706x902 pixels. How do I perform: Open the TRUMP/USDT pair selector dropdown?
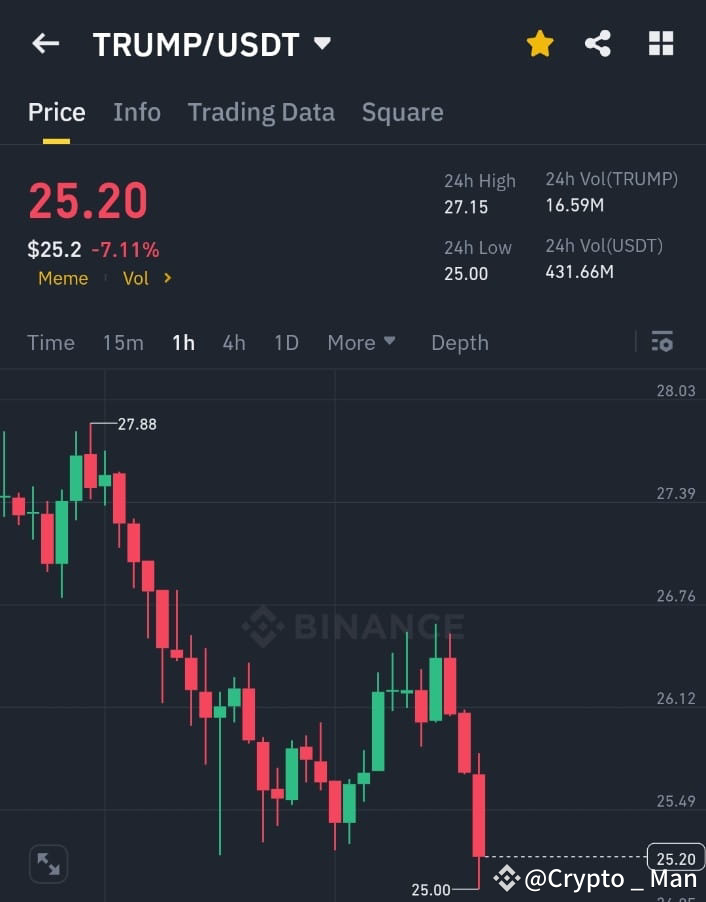point(209,43)
